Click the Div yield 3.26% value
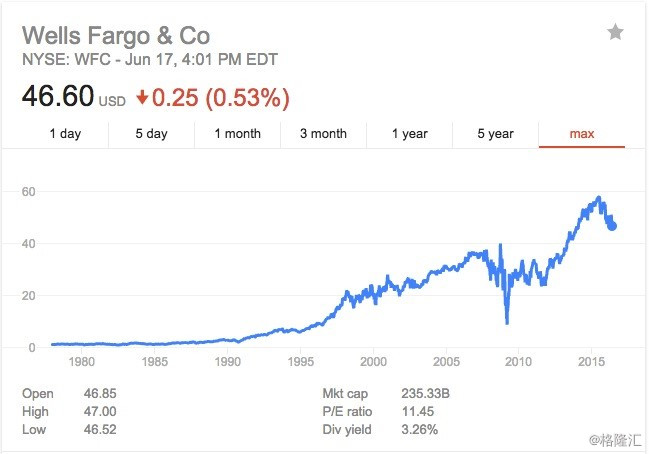649x454 pixels. pyautogui.click(x=418, y=430)
